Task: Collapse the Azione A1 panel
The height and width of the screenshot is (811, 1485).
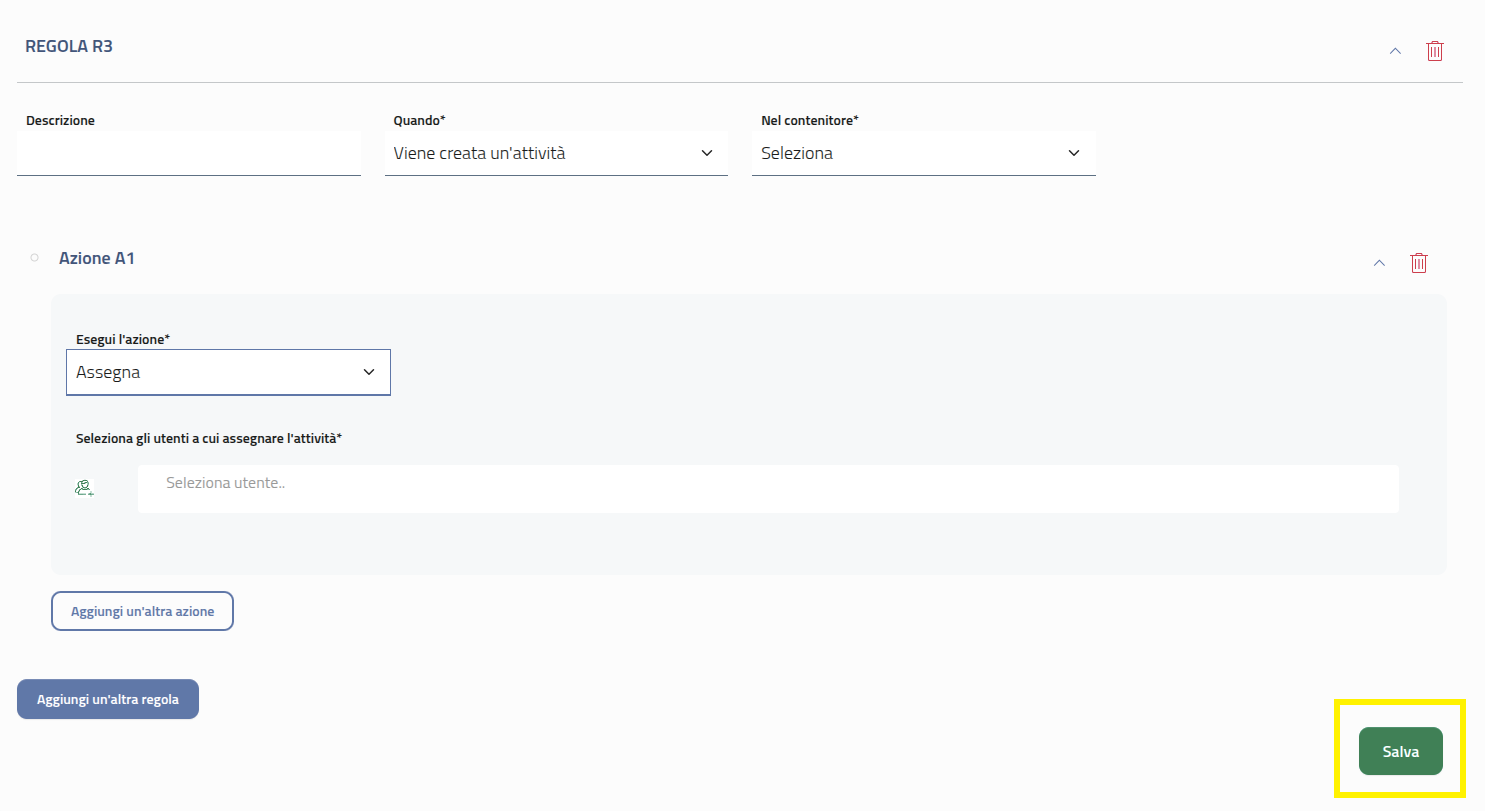Action: tap(1379, 263)
